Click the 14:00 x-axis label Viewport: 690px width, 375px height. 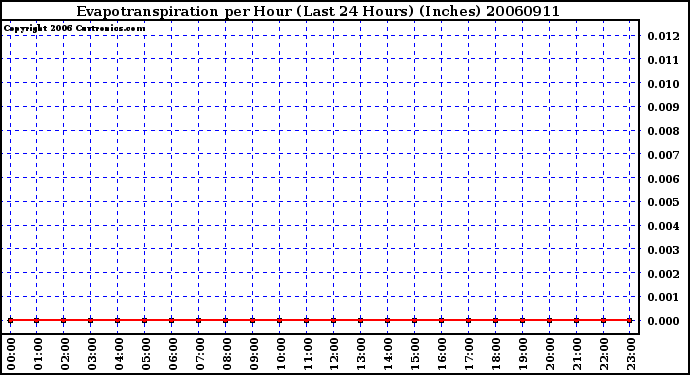point(389,354)
